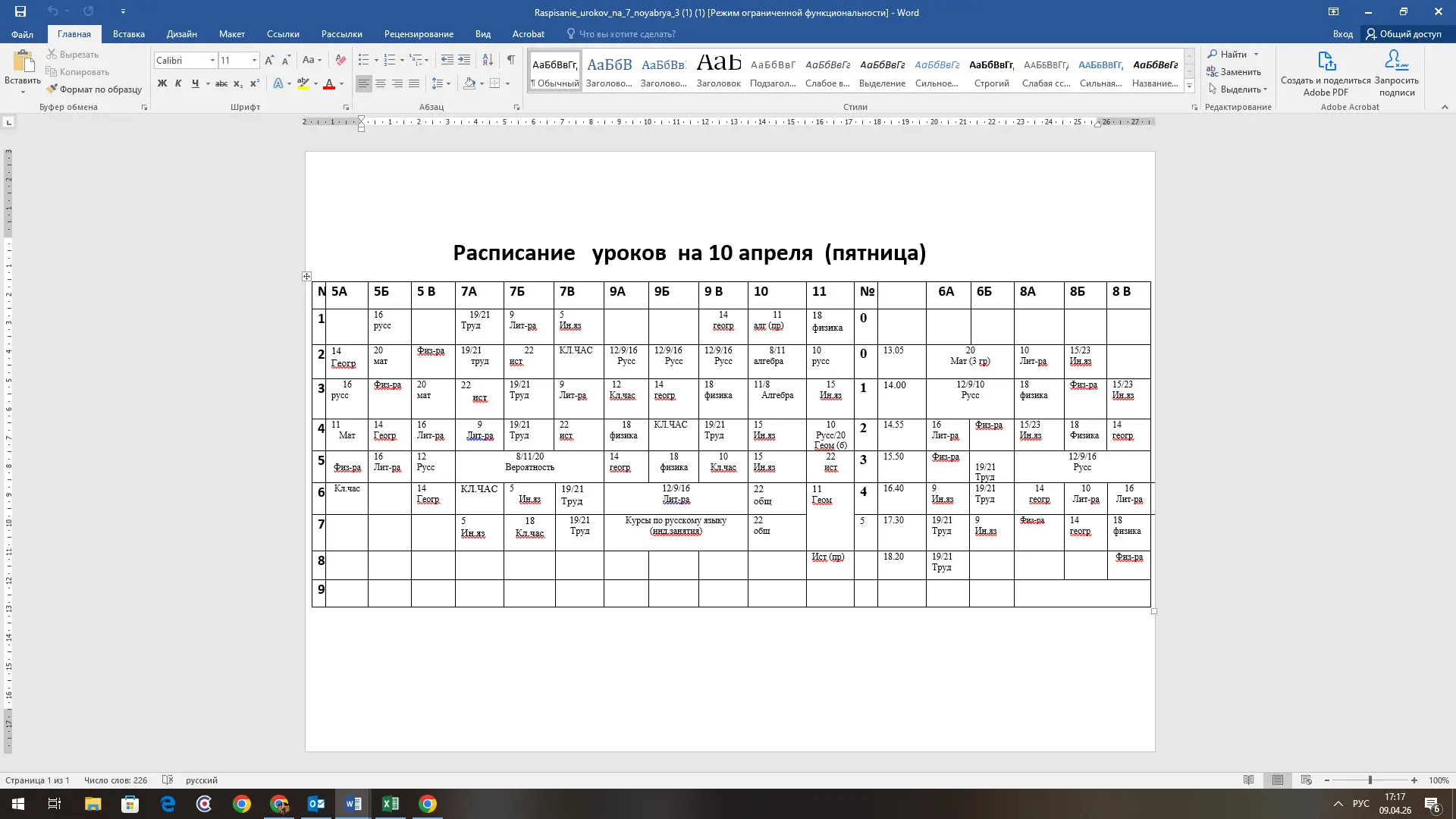This screenshot has width=1456, height=819.
Task: Expand the styles gallery list
Action: 1189,86
